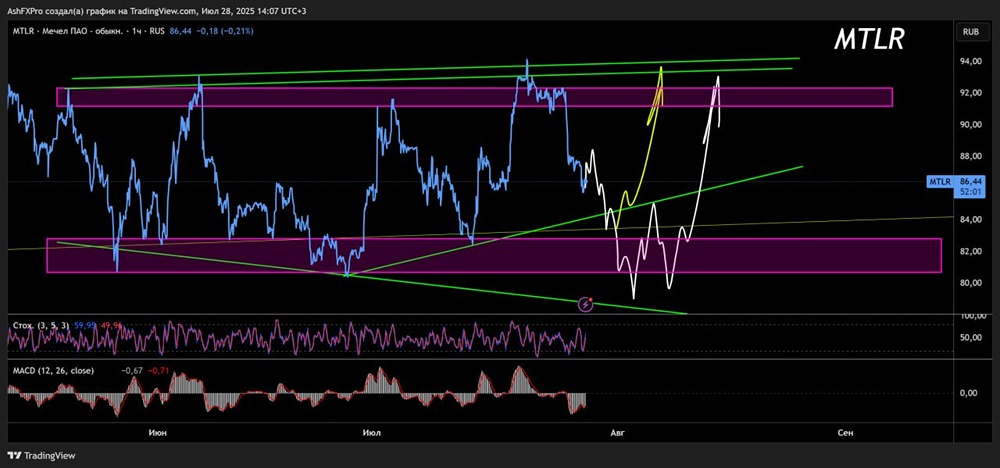
Task: Click the 88,00 price axis level
Action: pyautogui.click(x=973, y=156)
